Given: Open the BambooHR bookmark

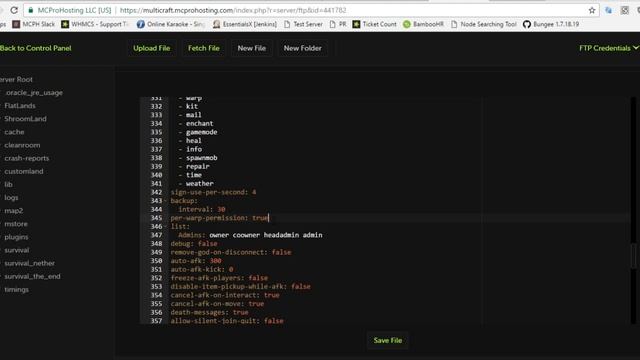Looking at the screenshot, I should click(x=423, y=24).
